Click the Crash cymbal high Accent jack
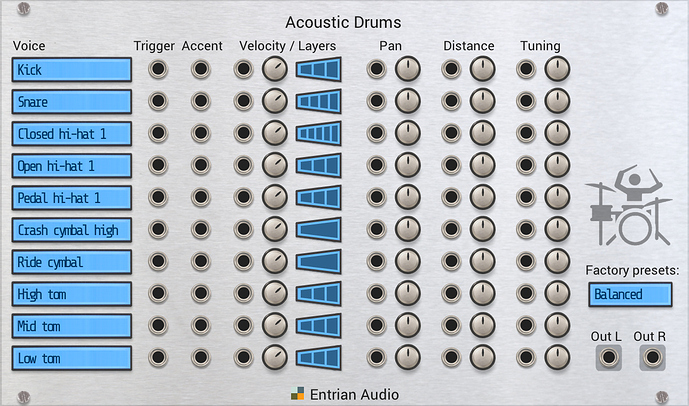This screenshot has width=689, height=406. click(201, 229)
